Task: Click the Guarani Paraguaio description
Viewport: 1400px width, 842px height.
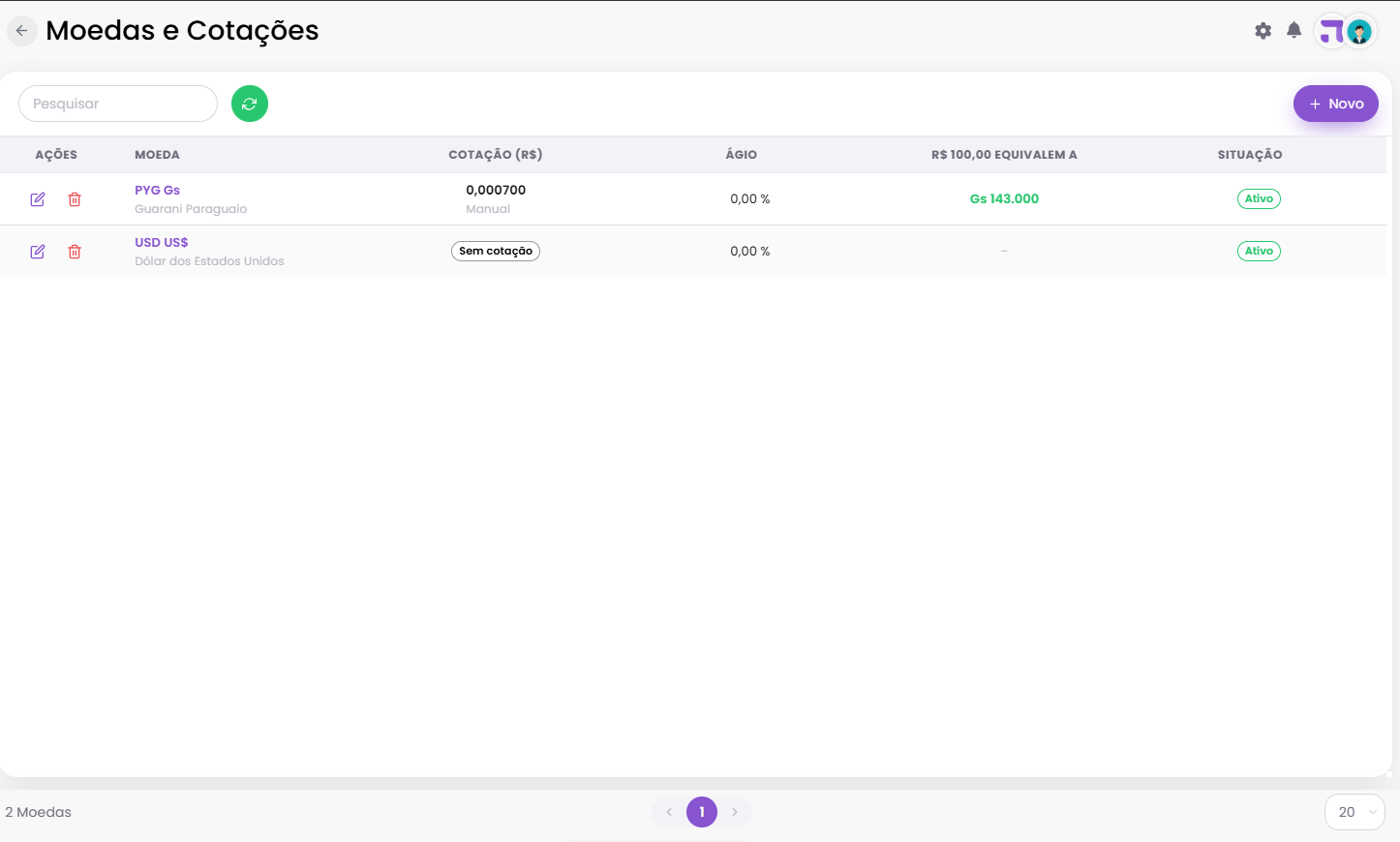Action: [x=191, y=209]
